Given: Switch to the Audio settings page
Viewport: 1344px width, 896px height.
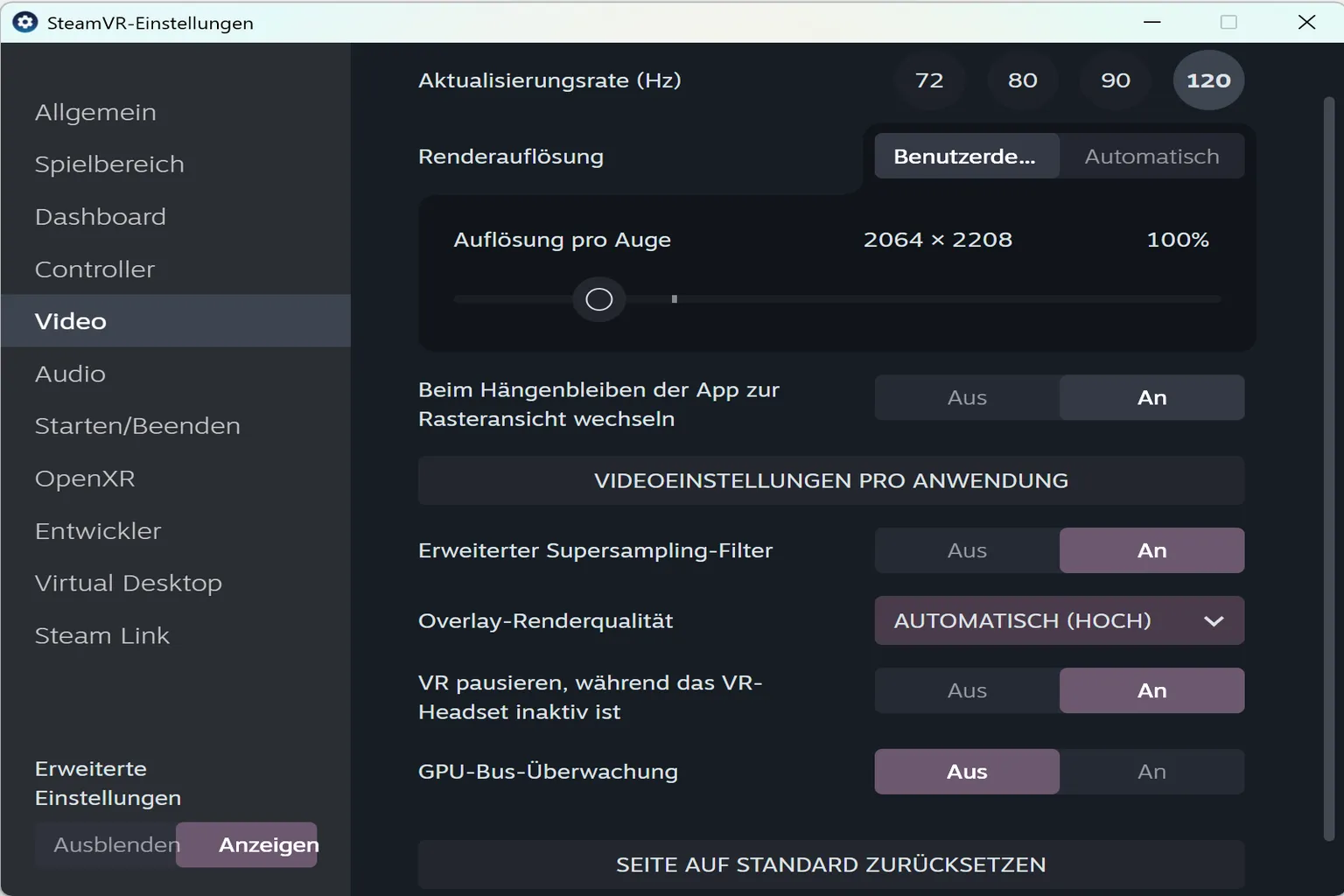Looking at the screenshot, I should (x=175, y=374).
